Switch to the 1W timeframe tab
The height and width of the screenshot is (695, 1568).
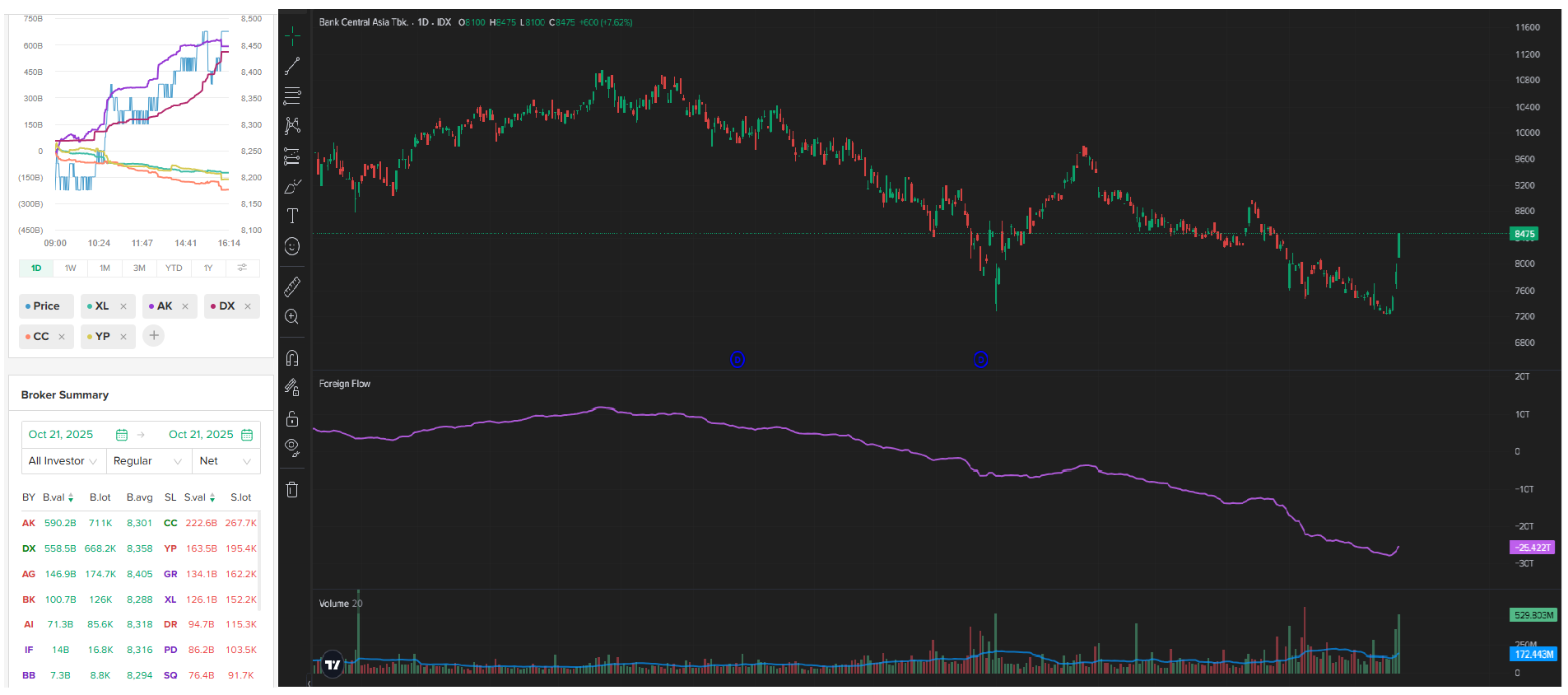point(71,268)
